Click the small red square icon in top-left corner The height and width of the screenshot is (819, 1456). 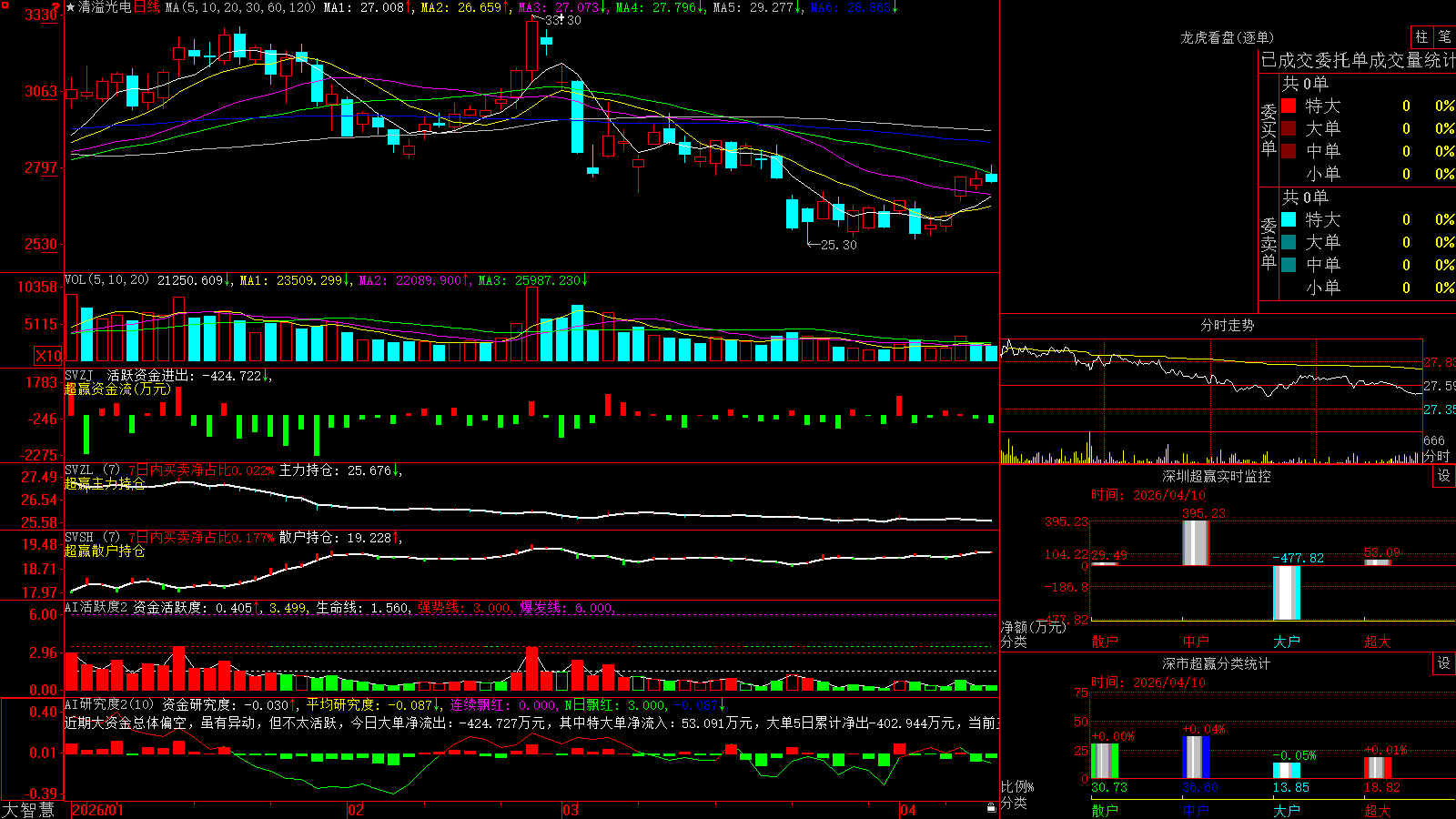coord(4,4)
